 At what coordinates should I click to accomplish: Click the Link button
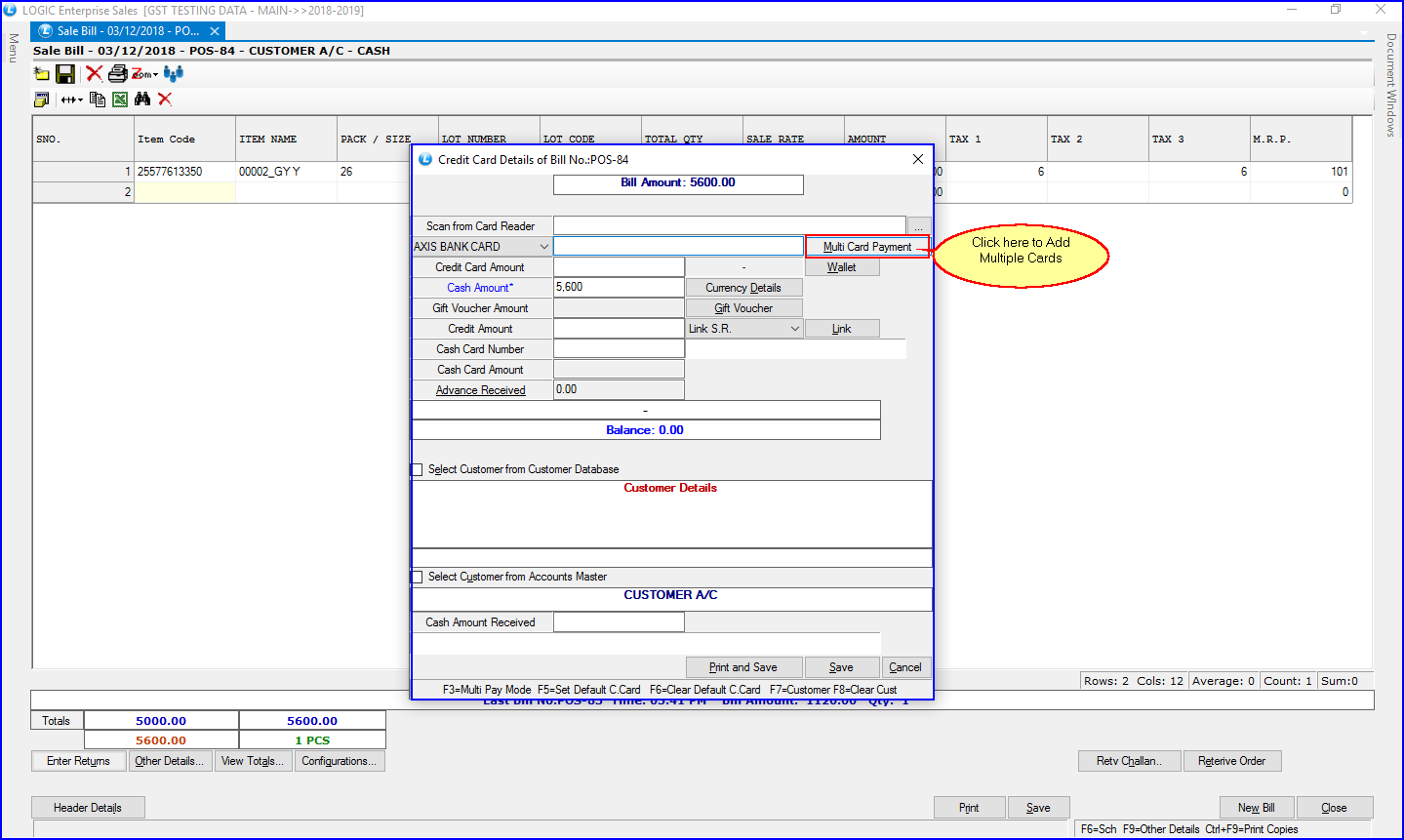842,329
